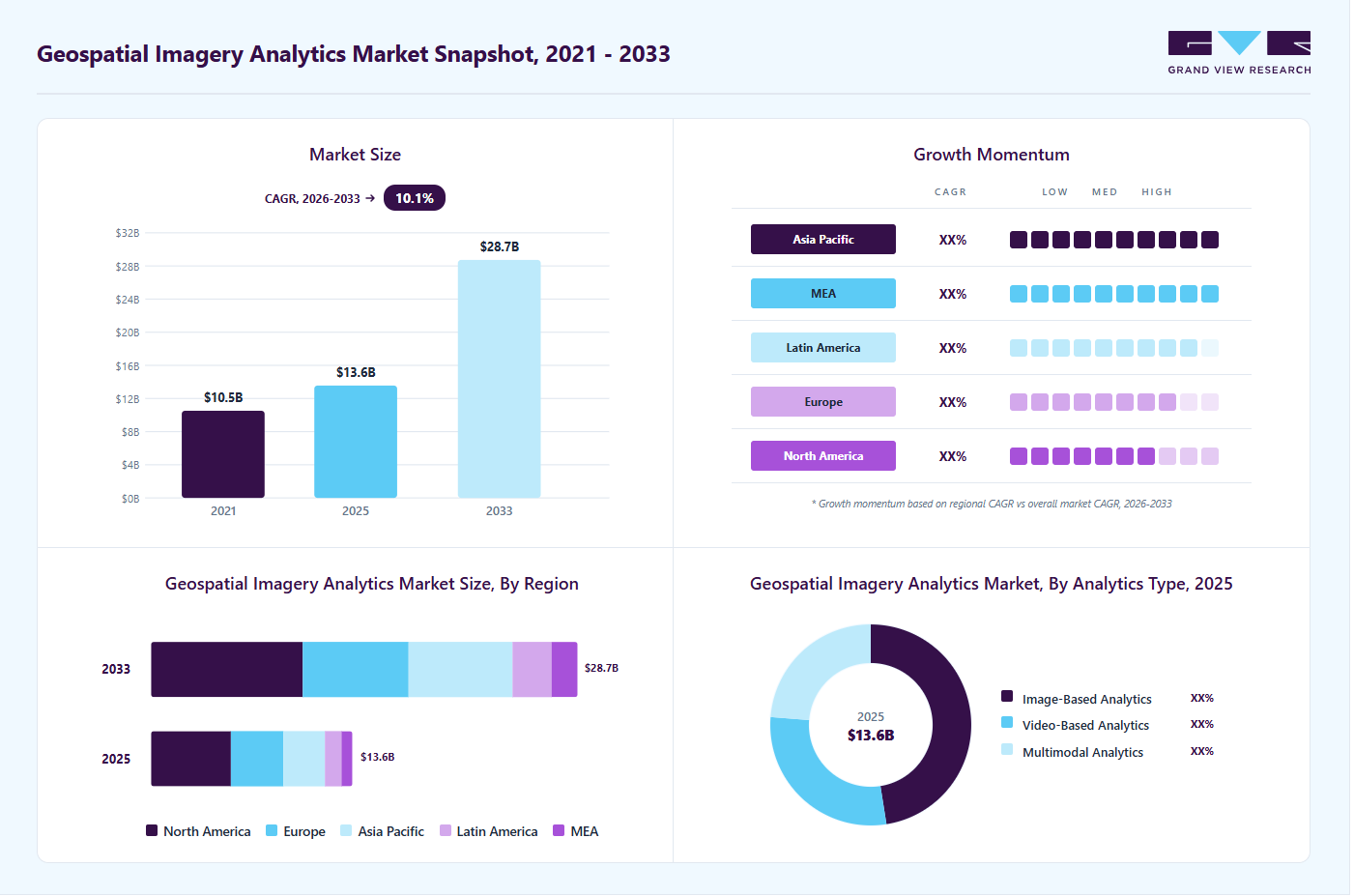
Task: Click the Asia Pacific legend swatch
Action: 346,830
